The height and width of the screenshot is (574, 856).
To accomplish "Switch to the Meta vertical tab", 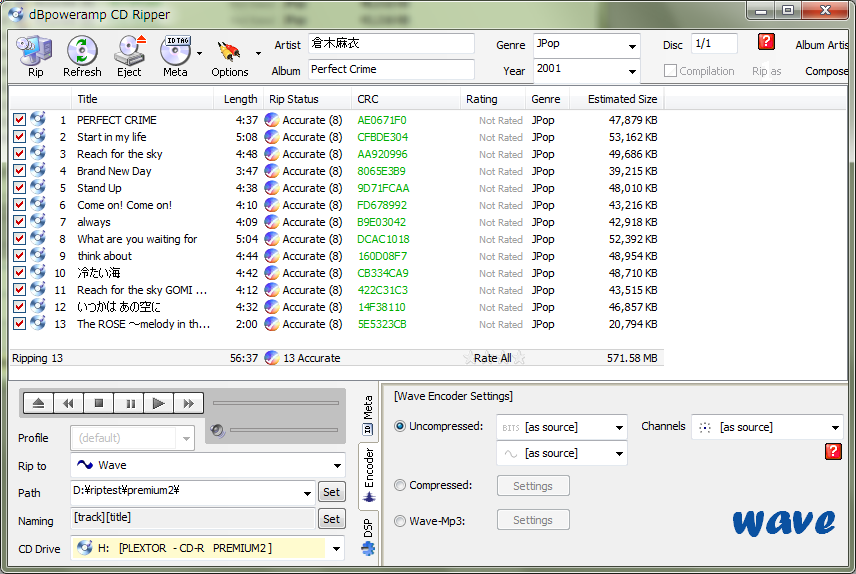I will [368, 413].
